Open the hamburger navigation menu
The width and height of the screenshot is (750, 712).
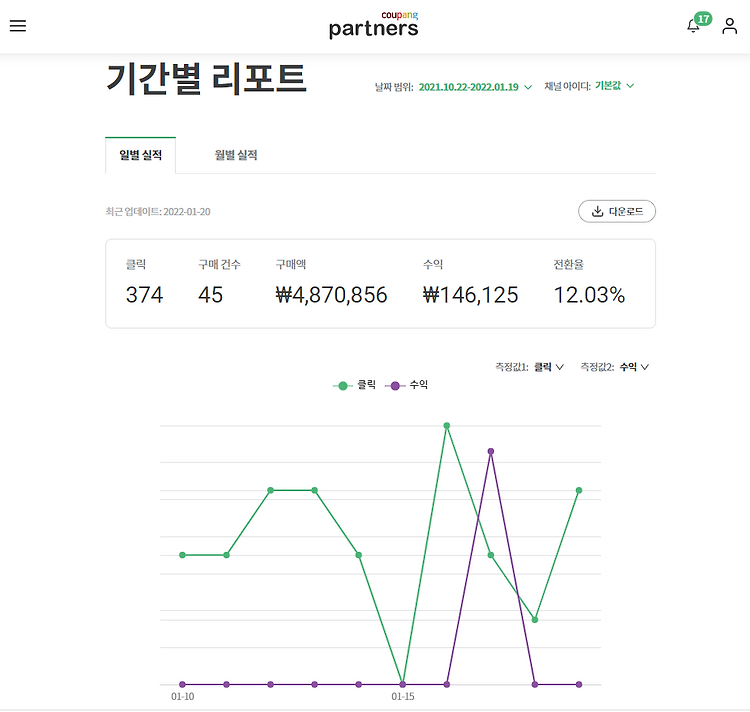pos(18,26)
